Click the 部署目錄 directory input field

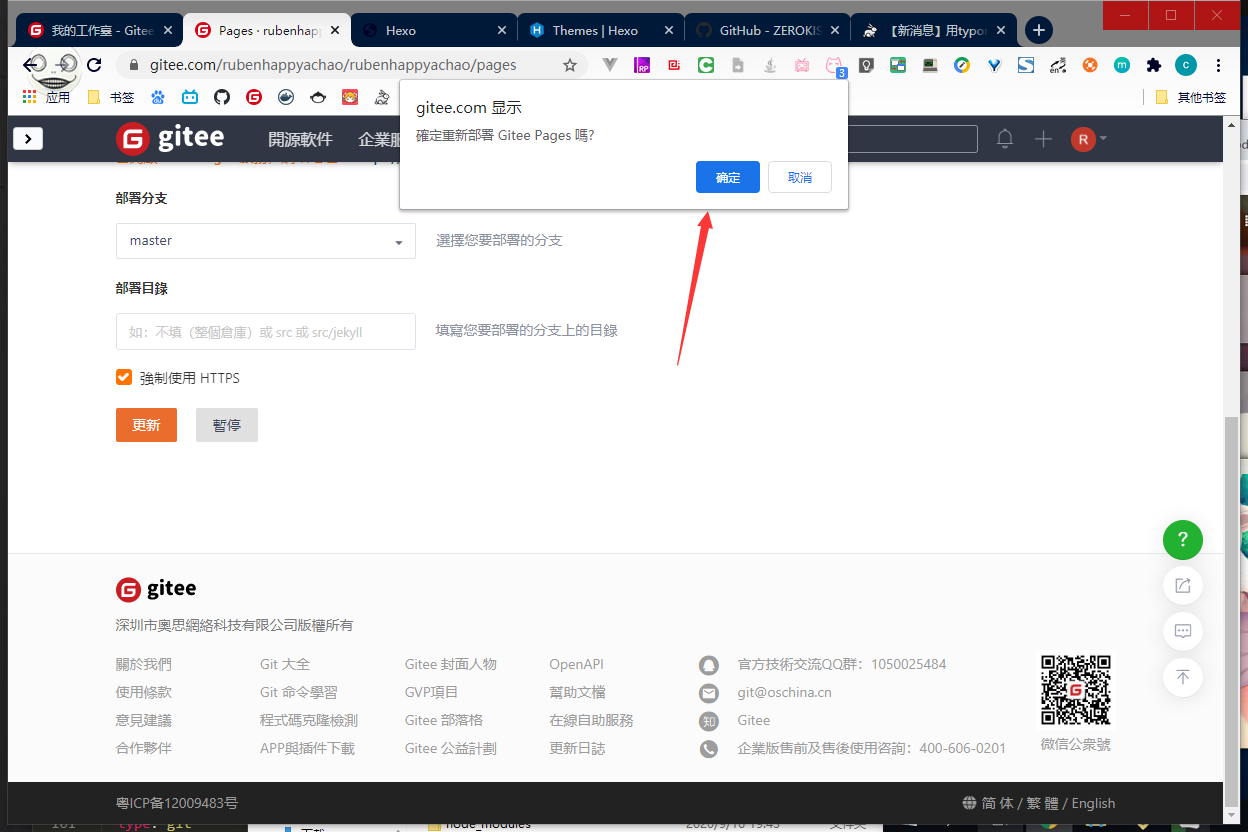click(x=266, y=332)
